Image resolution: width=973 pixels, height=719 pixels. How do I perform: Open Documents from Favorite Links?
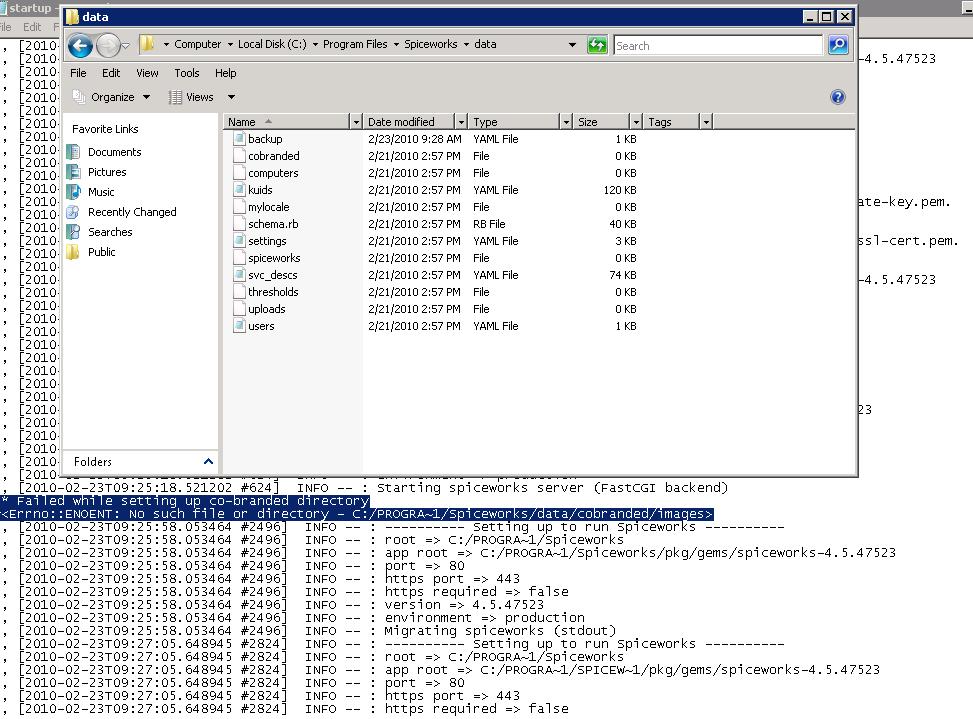113,151
